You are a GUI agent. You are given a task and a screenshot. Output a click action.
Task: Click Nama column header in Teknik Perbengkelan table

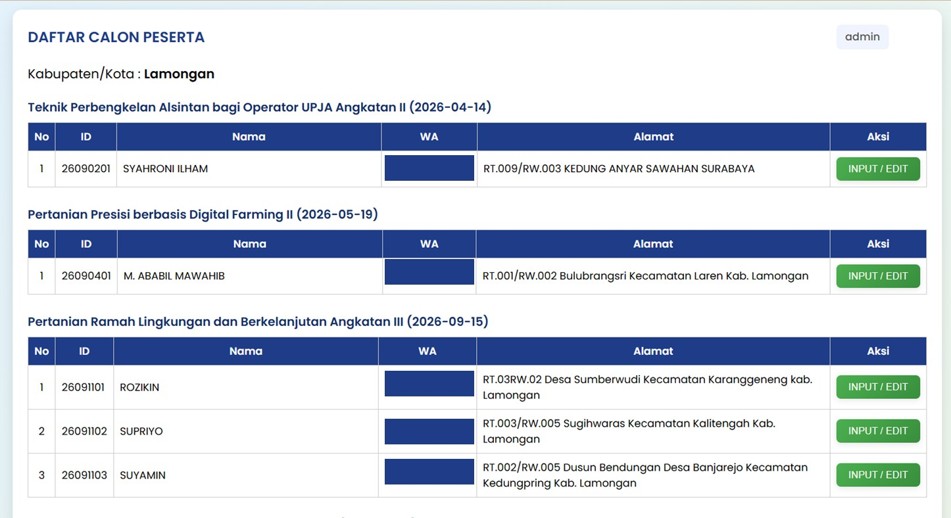[249, 136]
